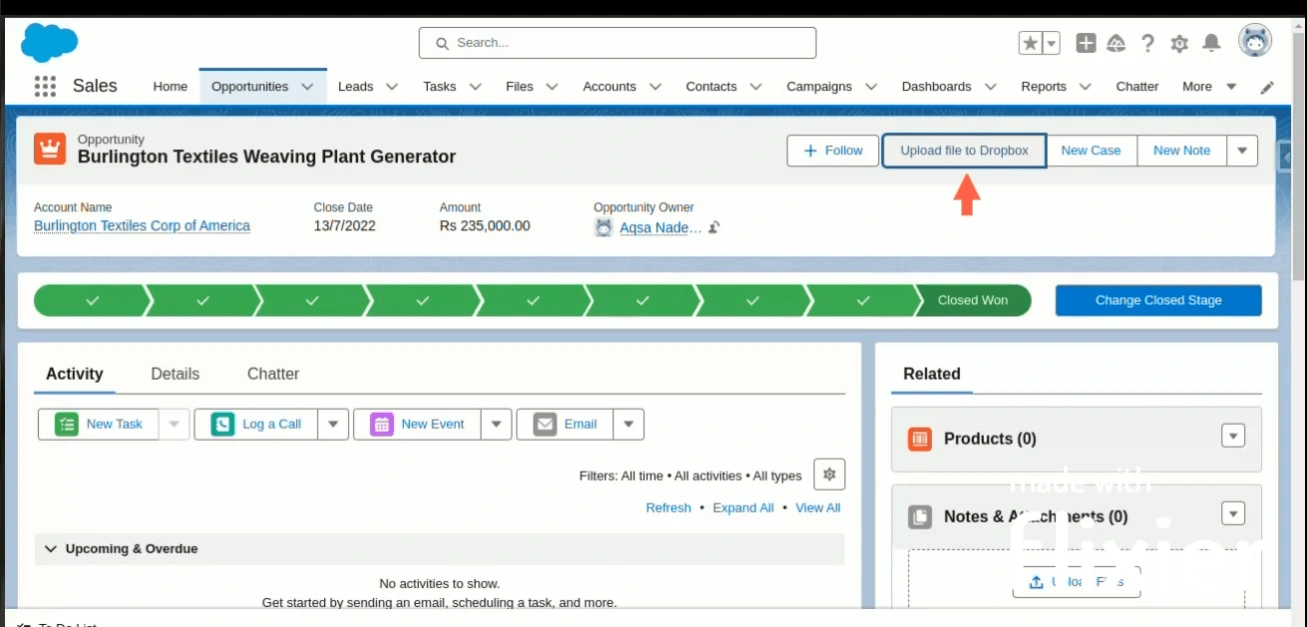Click the Upload Files button

pyautogui.click(x=1077, y=582)
